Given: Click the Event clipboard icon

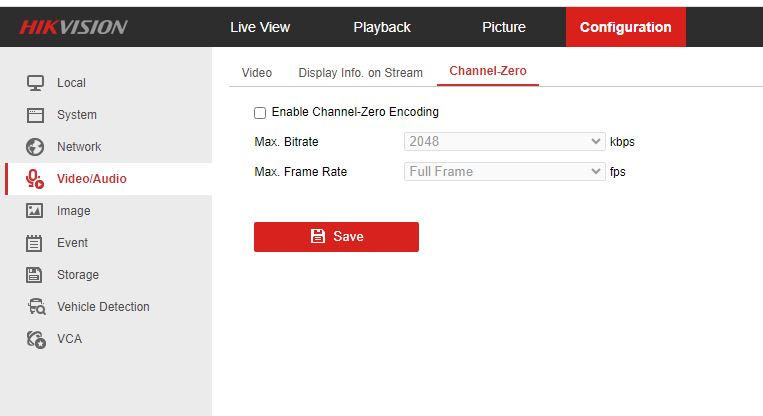Looking at the screenshot, I should click(x=35, y=243).
